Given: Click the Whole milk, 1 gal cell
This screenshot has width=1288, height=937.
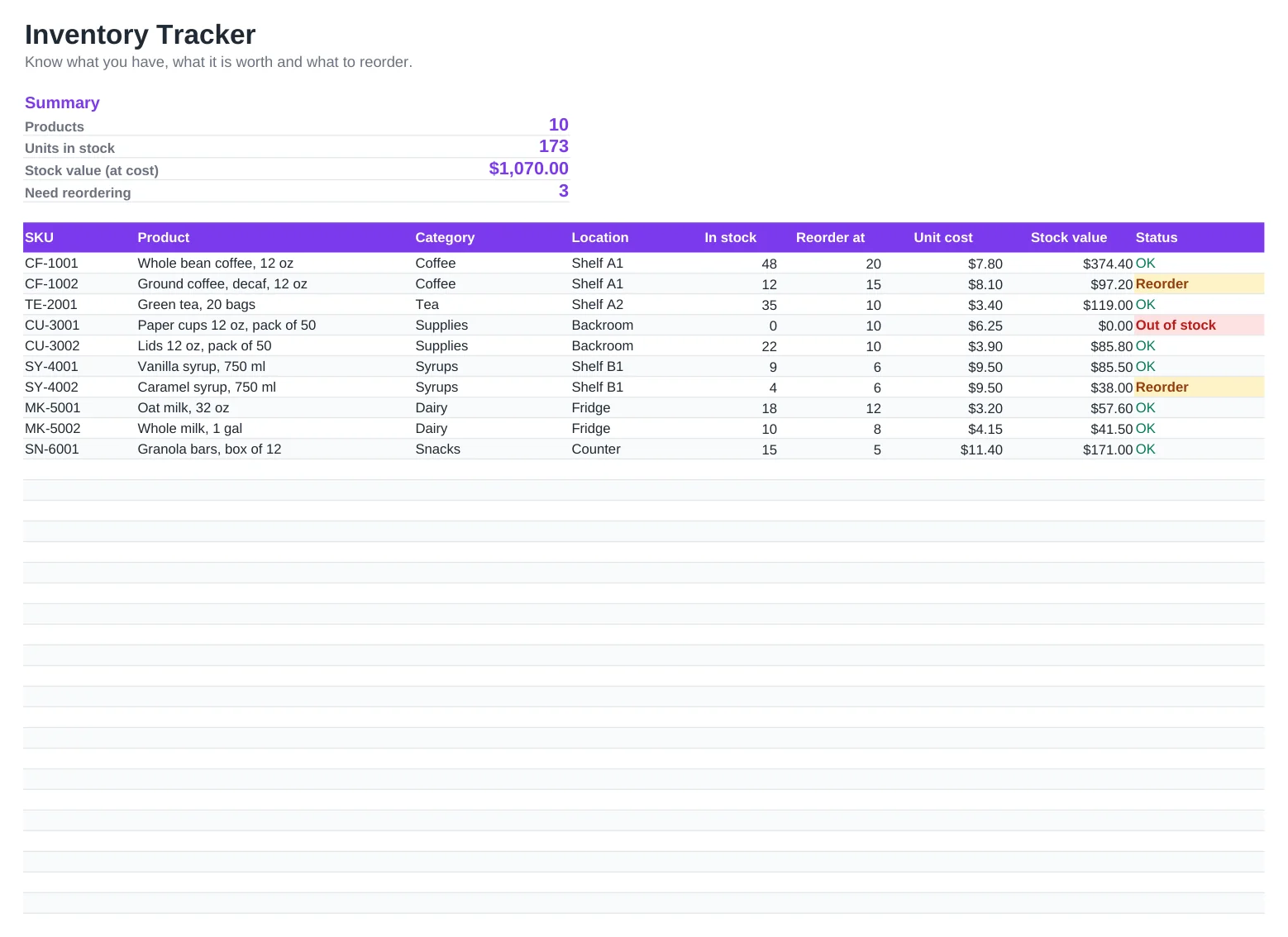Looking at the screenshot, I should [190, 428].
